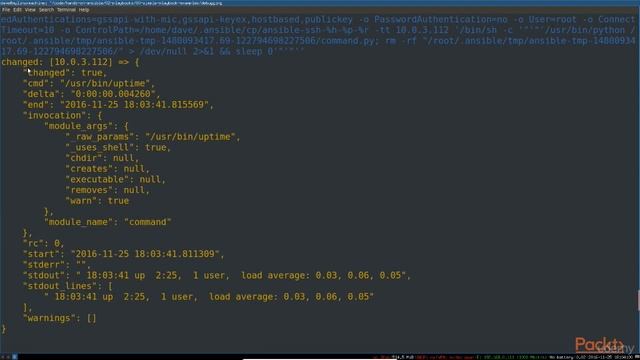
Task: Click the "end" timestamp line
Action: click(118, 104)
